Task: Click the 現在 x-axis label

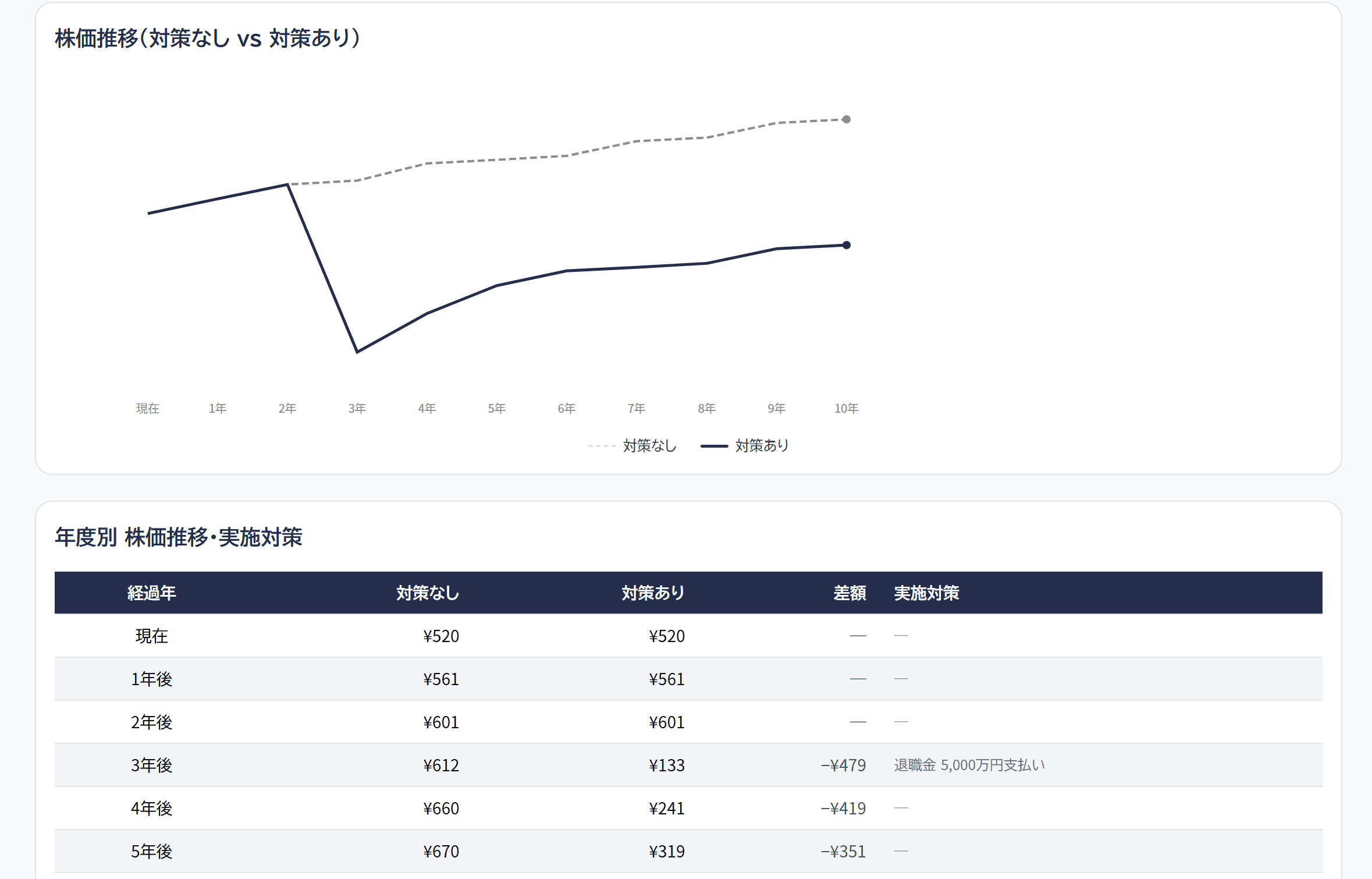Action: [148, 409]
